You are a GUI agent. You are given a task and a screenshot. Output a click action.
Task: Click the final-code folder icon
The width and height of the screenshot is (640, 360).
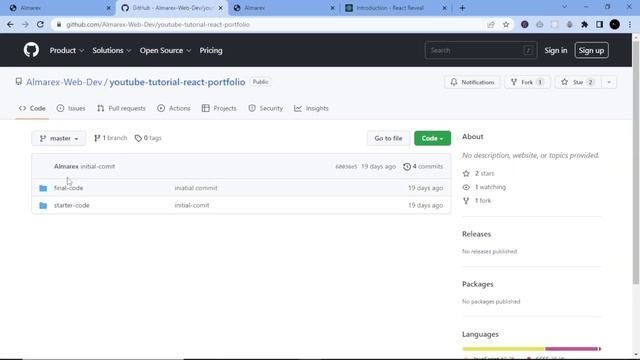(x=43, y=188)
